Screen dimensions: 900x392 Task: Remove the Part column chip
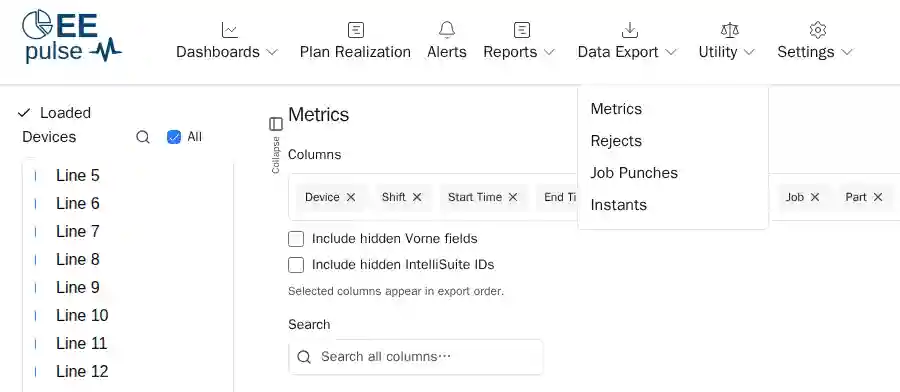pos(878,197)
